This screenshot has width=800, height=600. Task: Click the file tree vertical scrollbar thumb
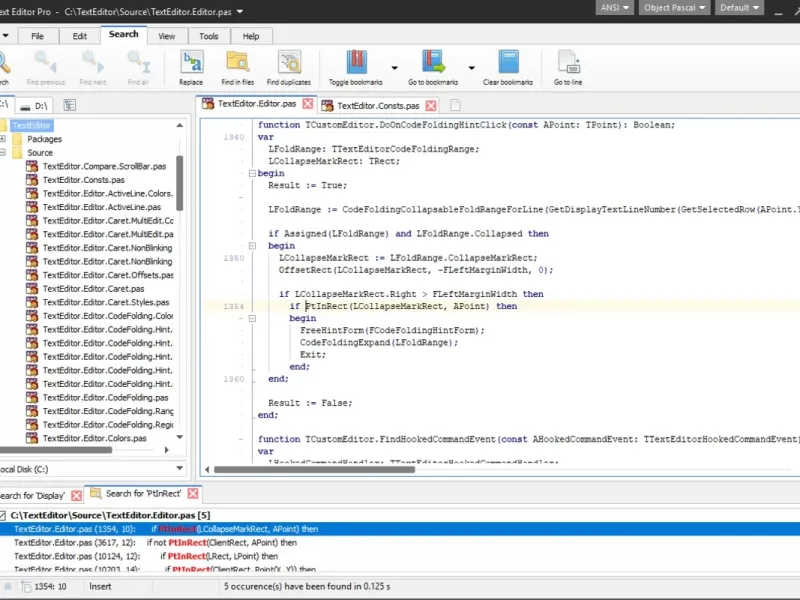click(180, 183)
